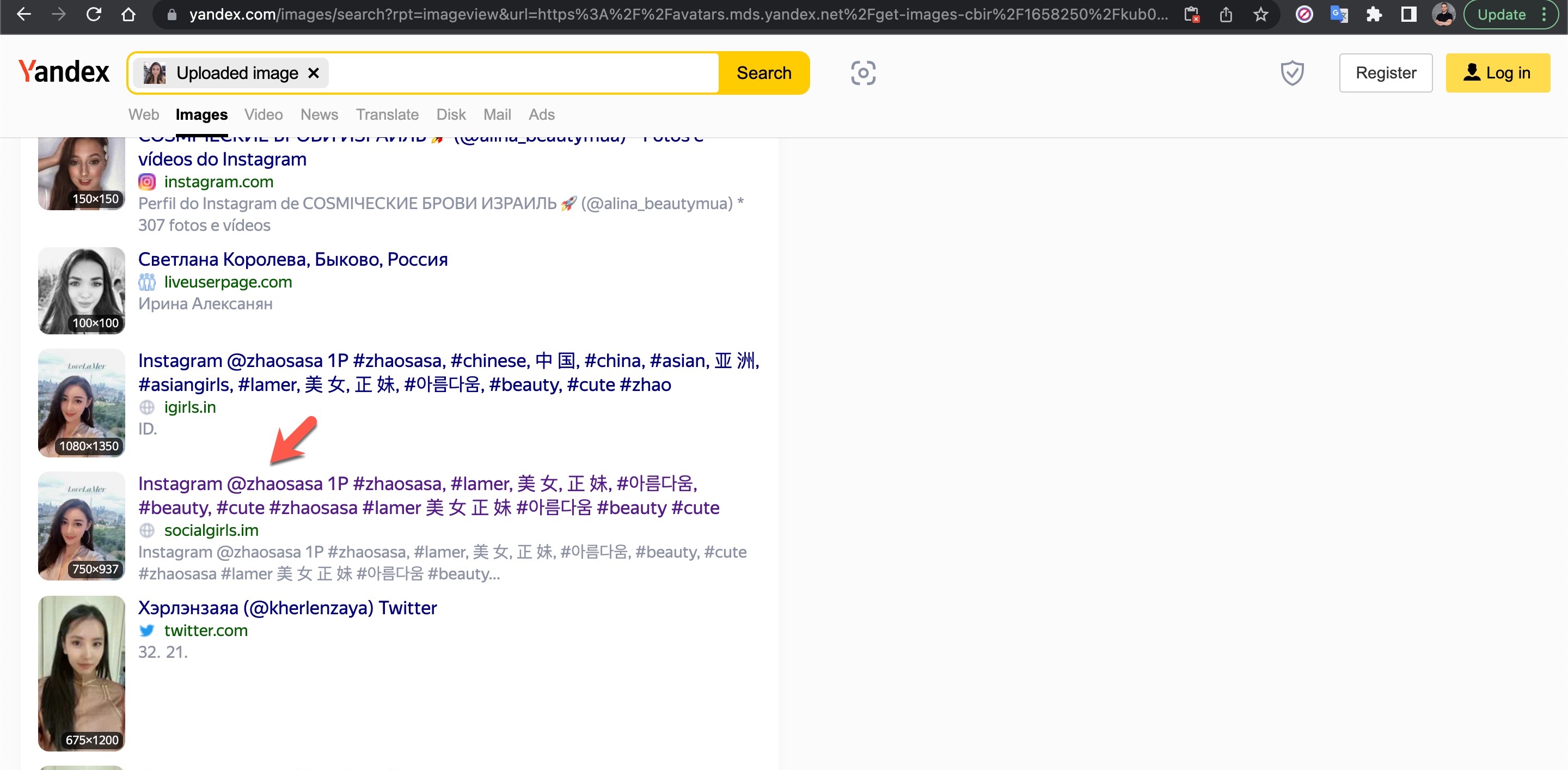Open the Chrome three-dot menu

1544,15
